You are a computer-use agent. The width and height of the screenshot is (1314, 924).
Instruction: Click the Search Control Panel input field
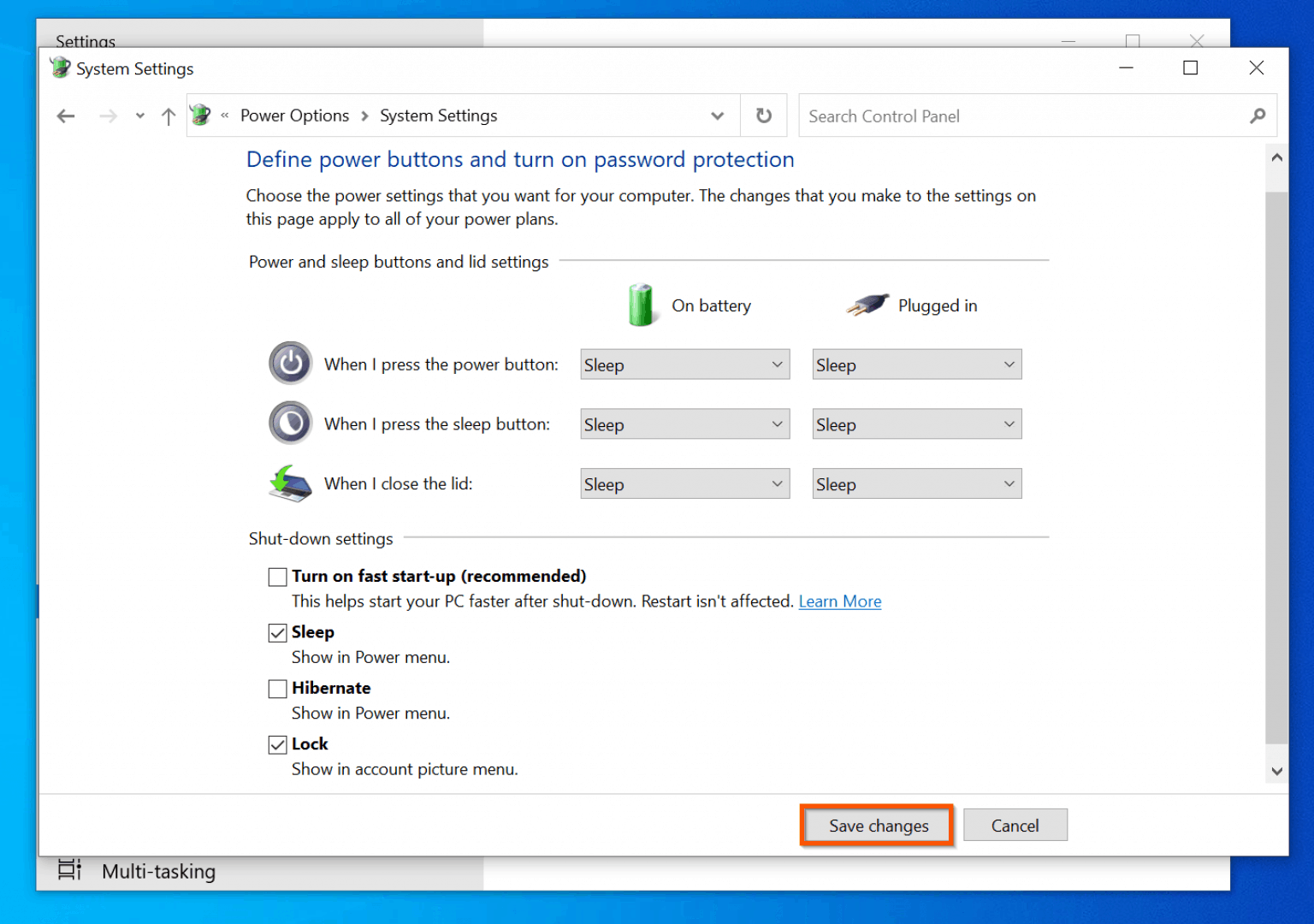[984, 115]
